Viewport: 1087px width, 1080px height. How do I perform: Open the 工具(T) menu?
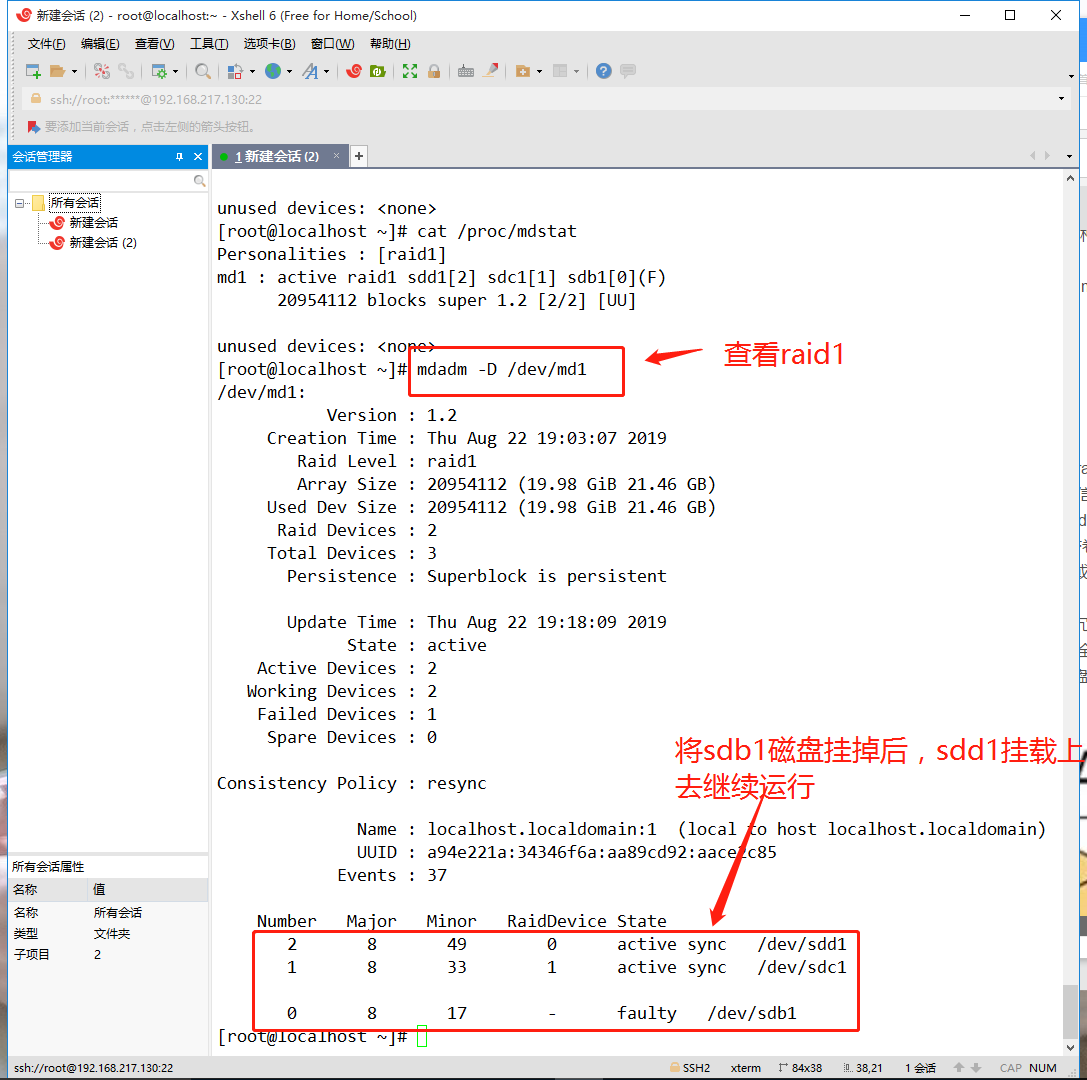tap(209, 44)
